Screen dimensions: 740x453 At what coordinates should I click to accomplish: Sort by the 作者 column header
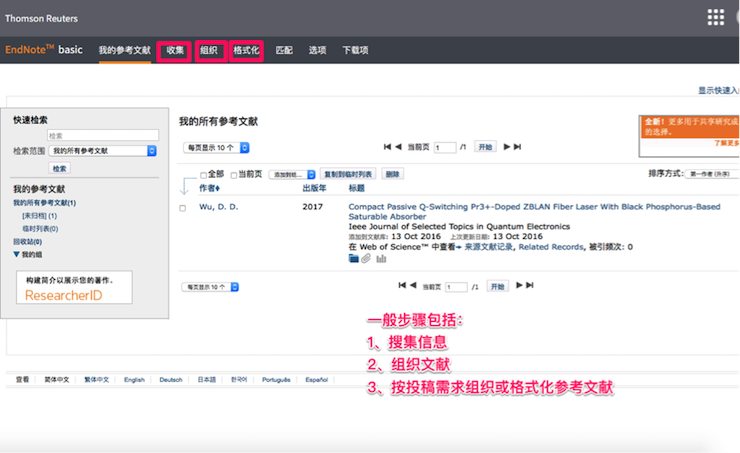click(x=209, y=188)
